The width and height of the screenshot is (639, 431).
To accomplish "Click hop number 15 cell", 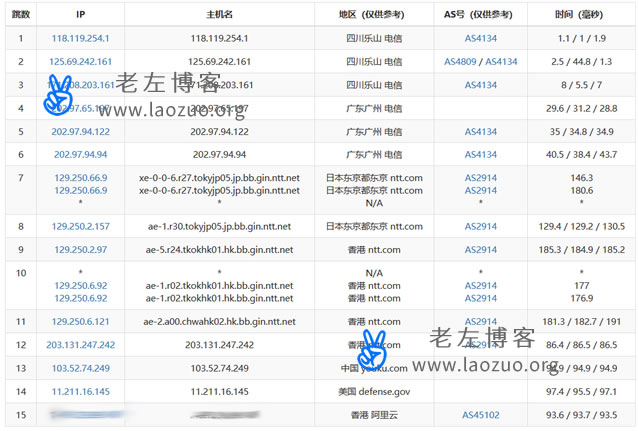I will 21,415.
